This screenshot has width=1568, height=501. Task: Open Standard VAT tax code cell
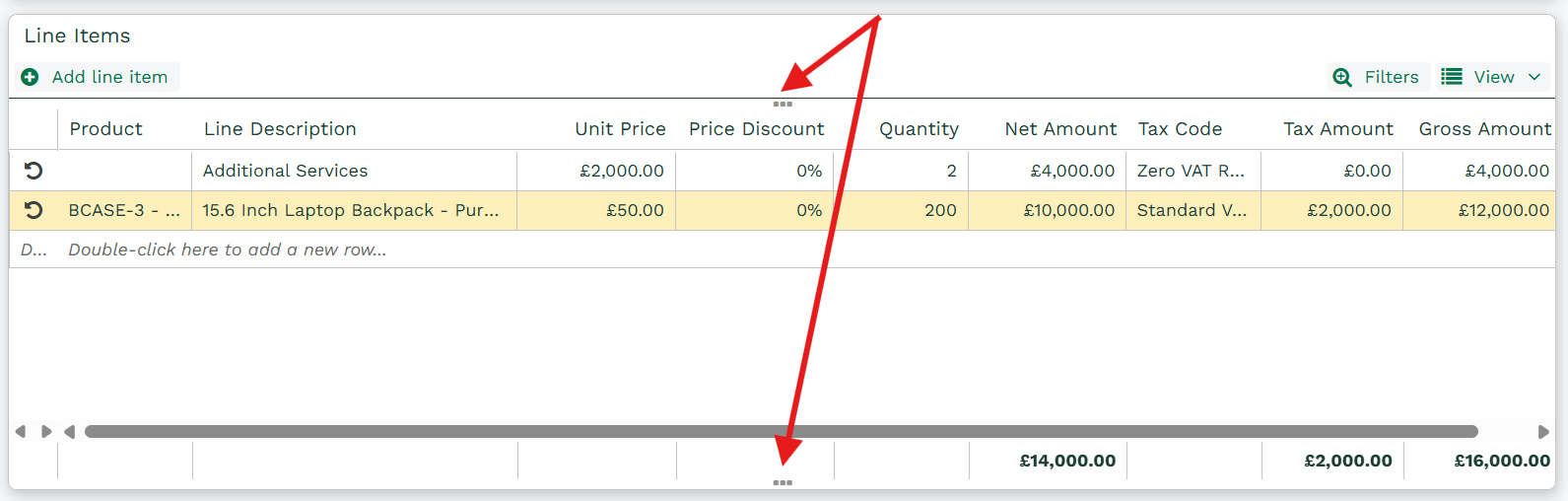1193,210
